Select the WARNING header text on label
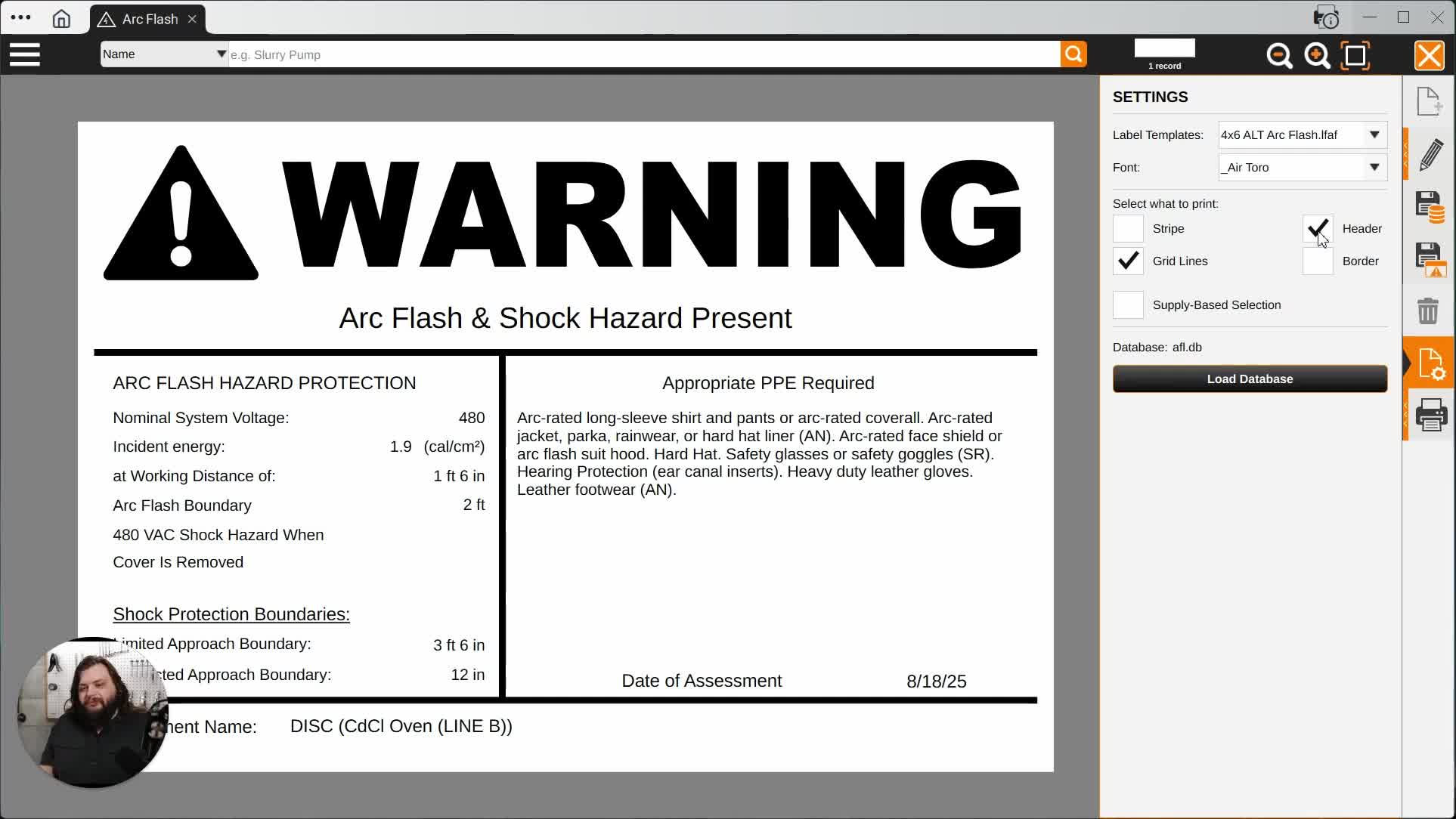The image size is (1456, 819). 652,214
